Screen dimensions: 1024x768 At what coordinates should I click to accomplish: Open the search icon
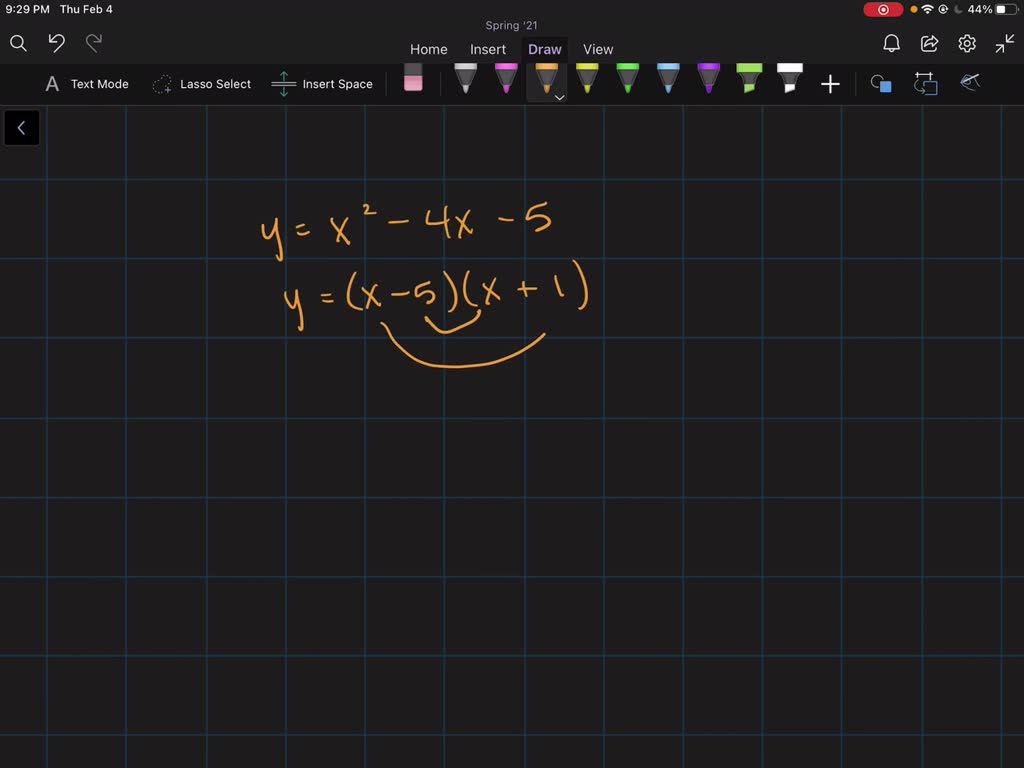tap(18, 43)
